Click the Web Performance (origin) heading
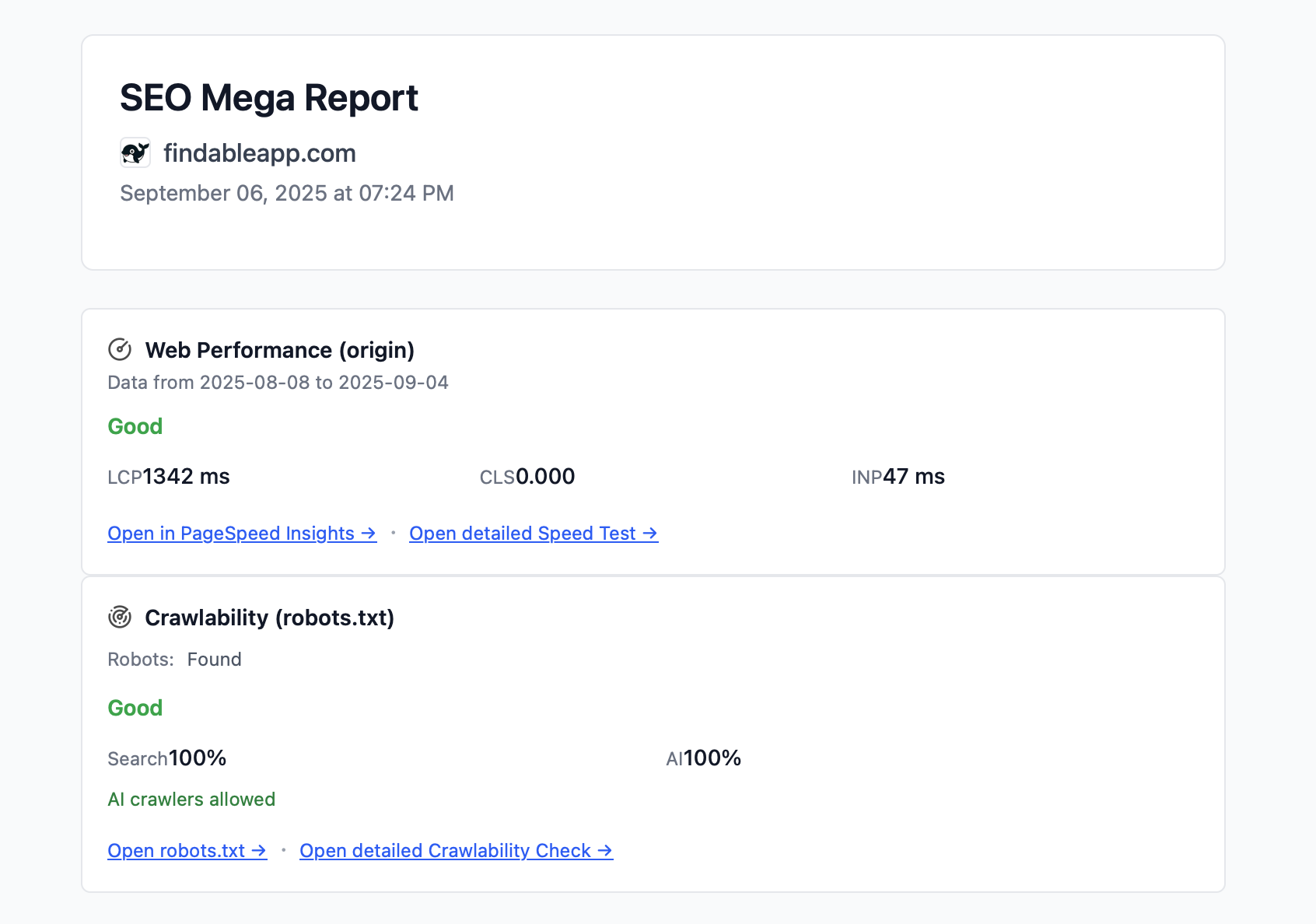Viewport: 1316px width, 924px height. point(280,350)
